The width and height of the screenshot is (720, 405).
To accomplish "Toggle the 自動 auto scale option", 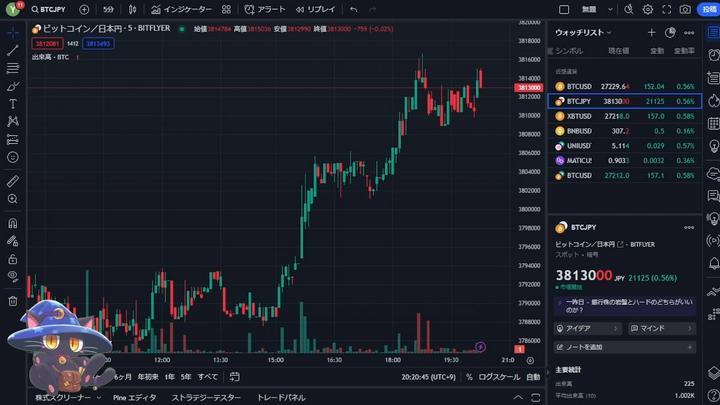I will (533, 377).
